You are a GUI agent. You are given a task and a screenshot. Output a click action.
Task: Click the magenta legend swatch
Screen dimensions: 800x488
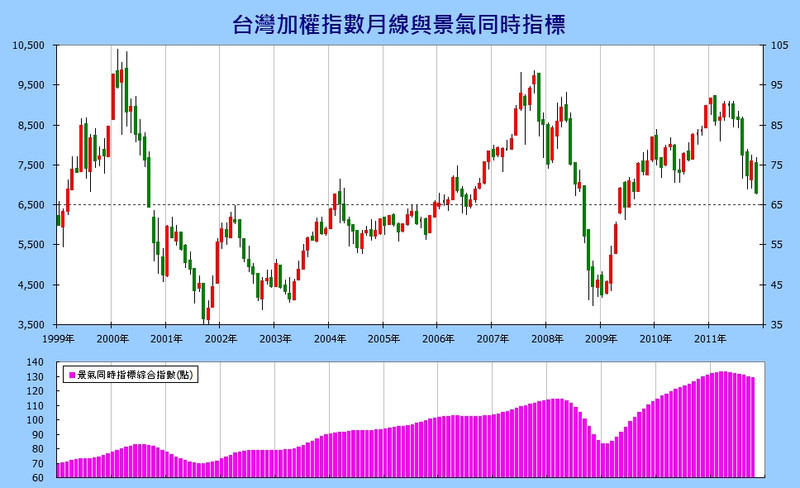(x=71, y=375)
